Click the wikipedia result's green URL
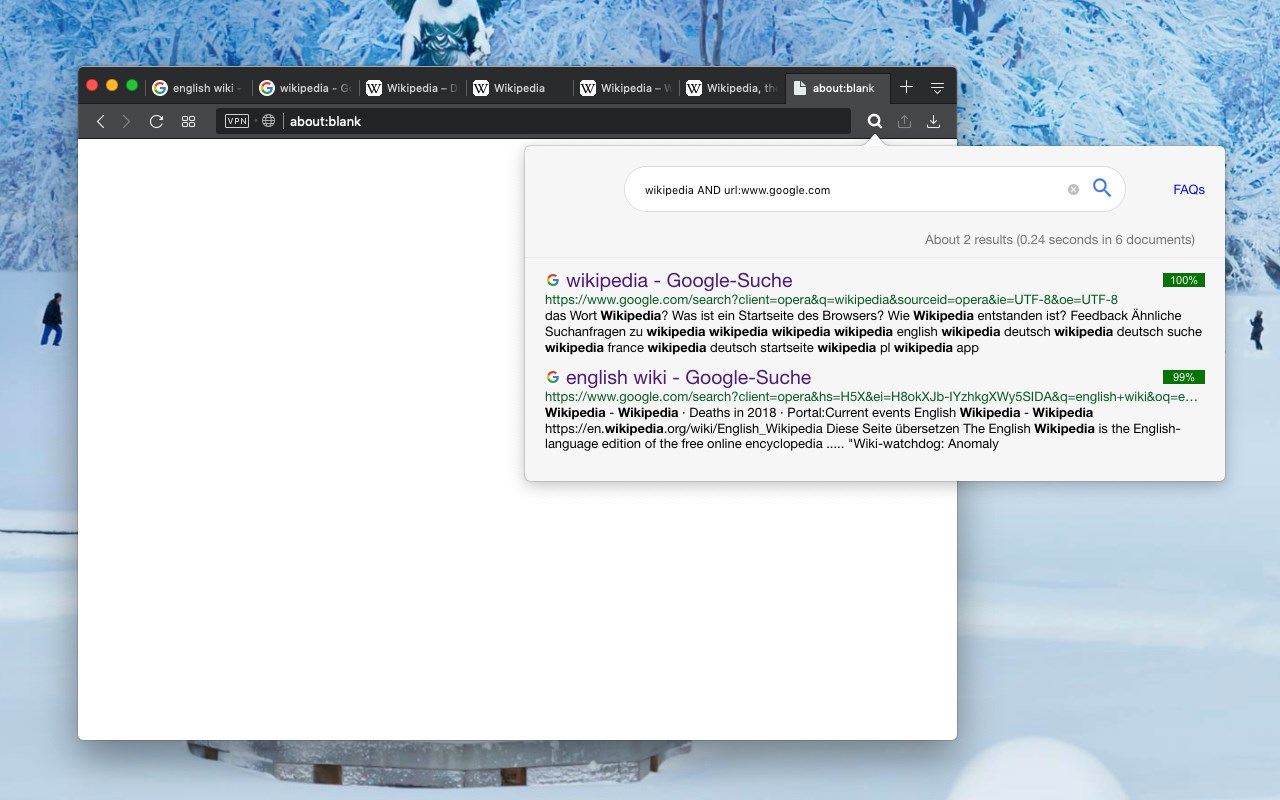This screenshot has height=800, width=1280. [831, 299]
